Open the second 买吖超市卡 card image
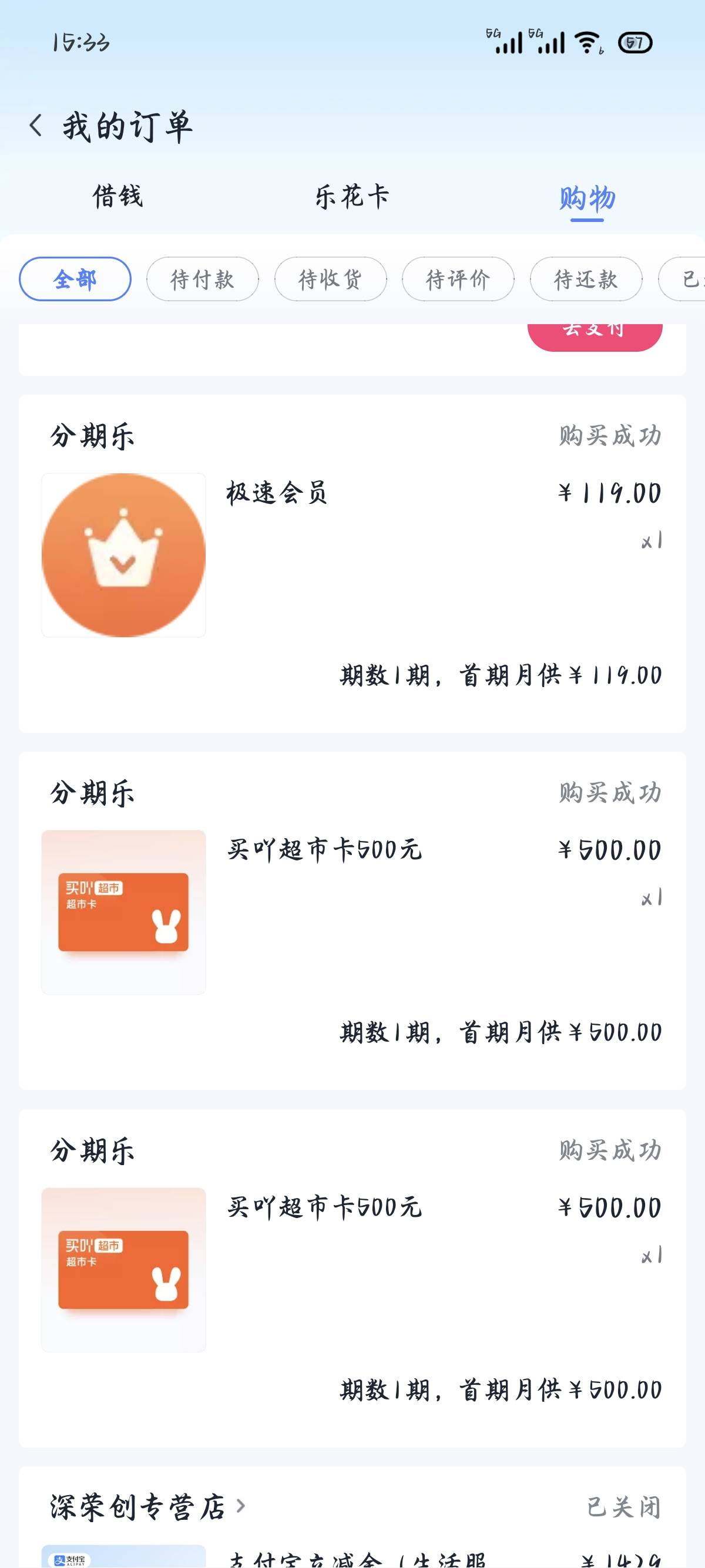Screen dimensions: 705x1568 [x=123, y=1269]
